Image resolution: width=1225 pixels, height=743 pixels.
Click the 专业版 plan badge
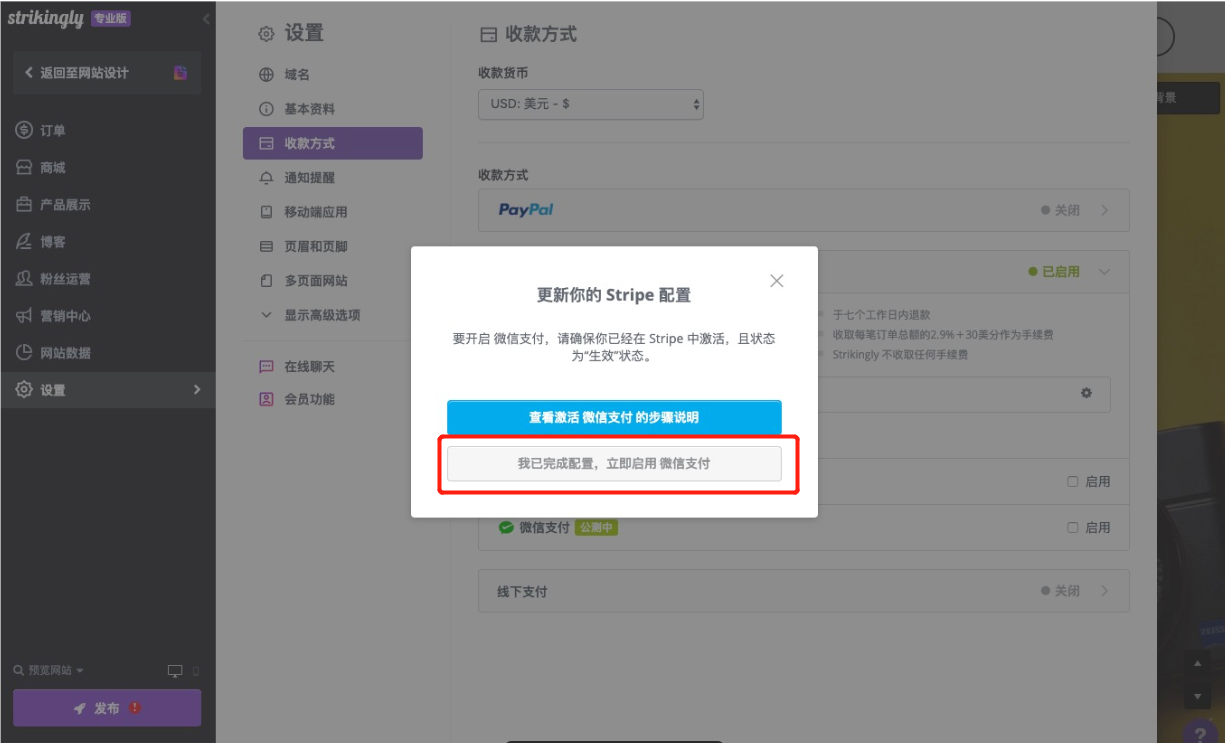pyautogui.click(x=111, y=19)
